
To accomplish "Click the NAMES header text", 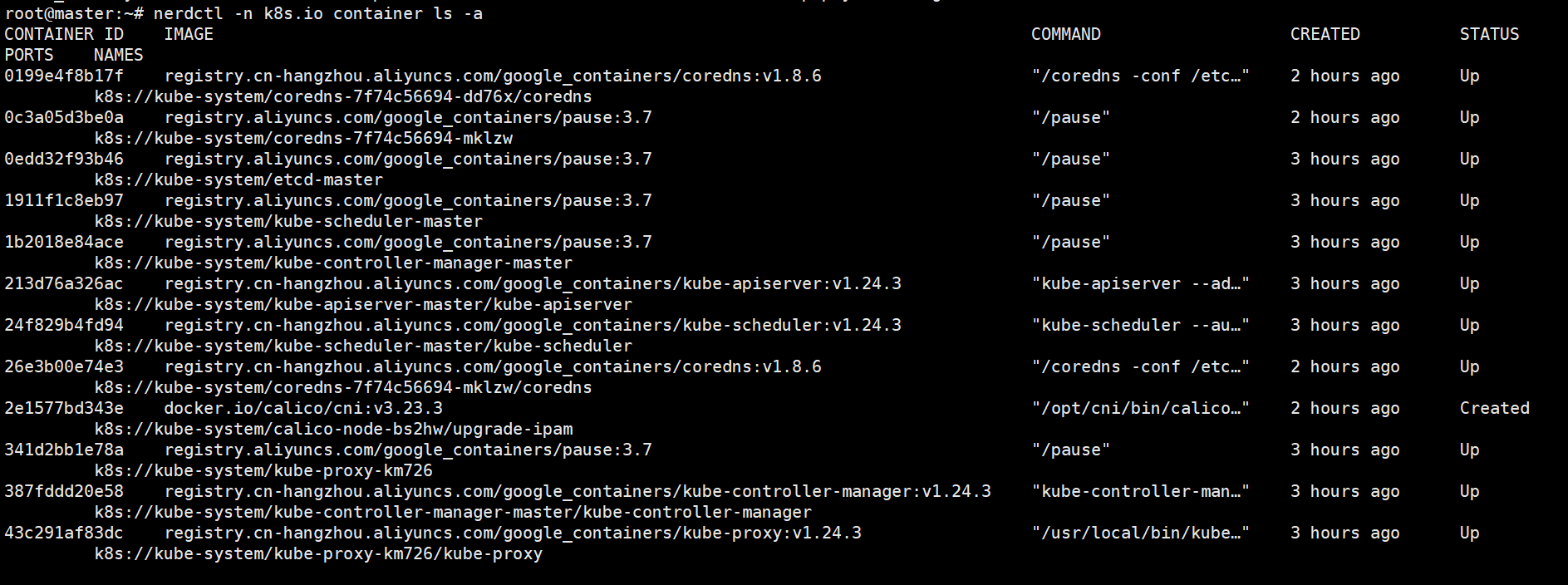I will [118, 55].
